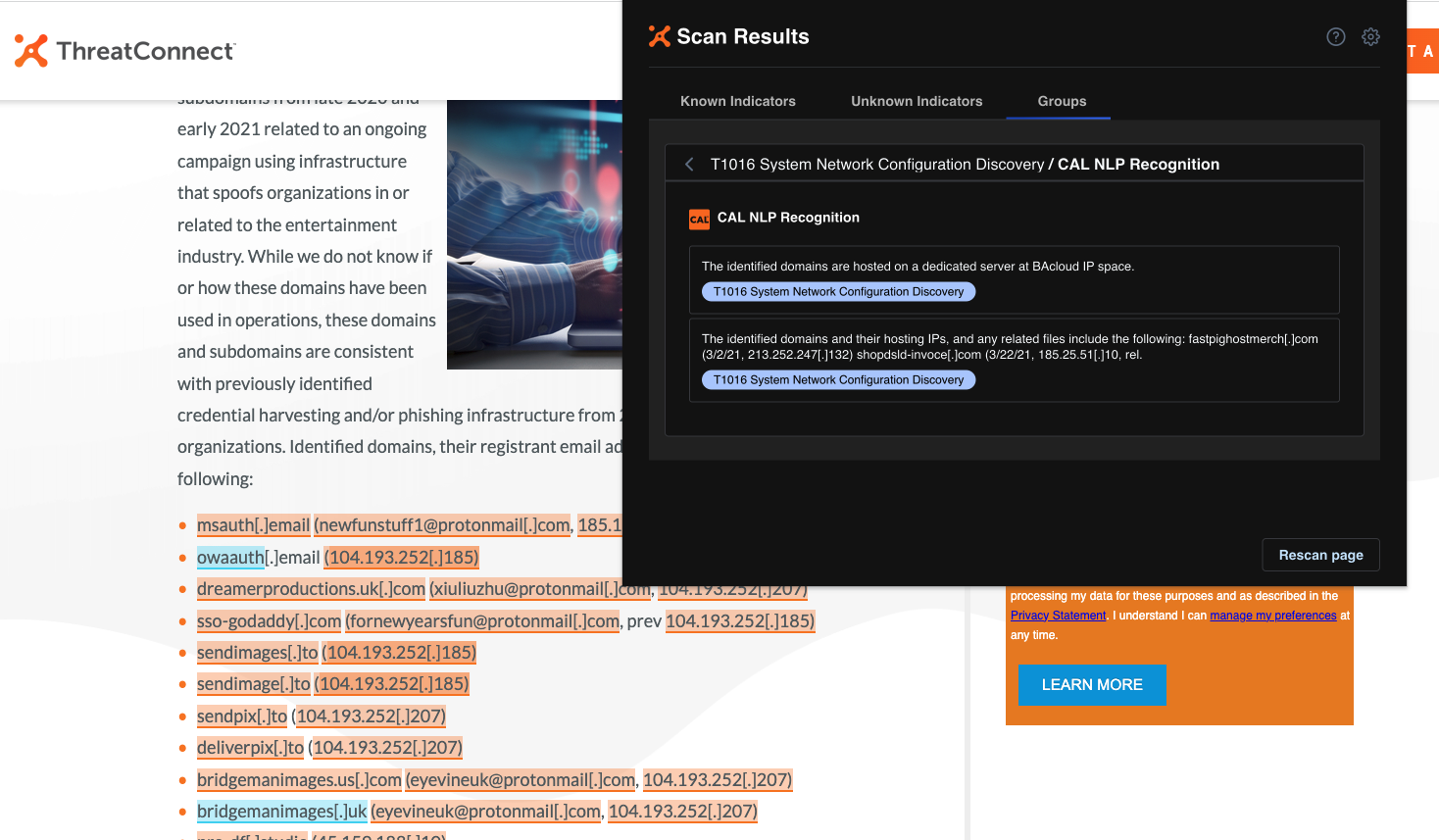Click the fornewyearsfun@protonmail[.]com indicator
Viewport: 1439px width, 840px height.
(482, 621)
